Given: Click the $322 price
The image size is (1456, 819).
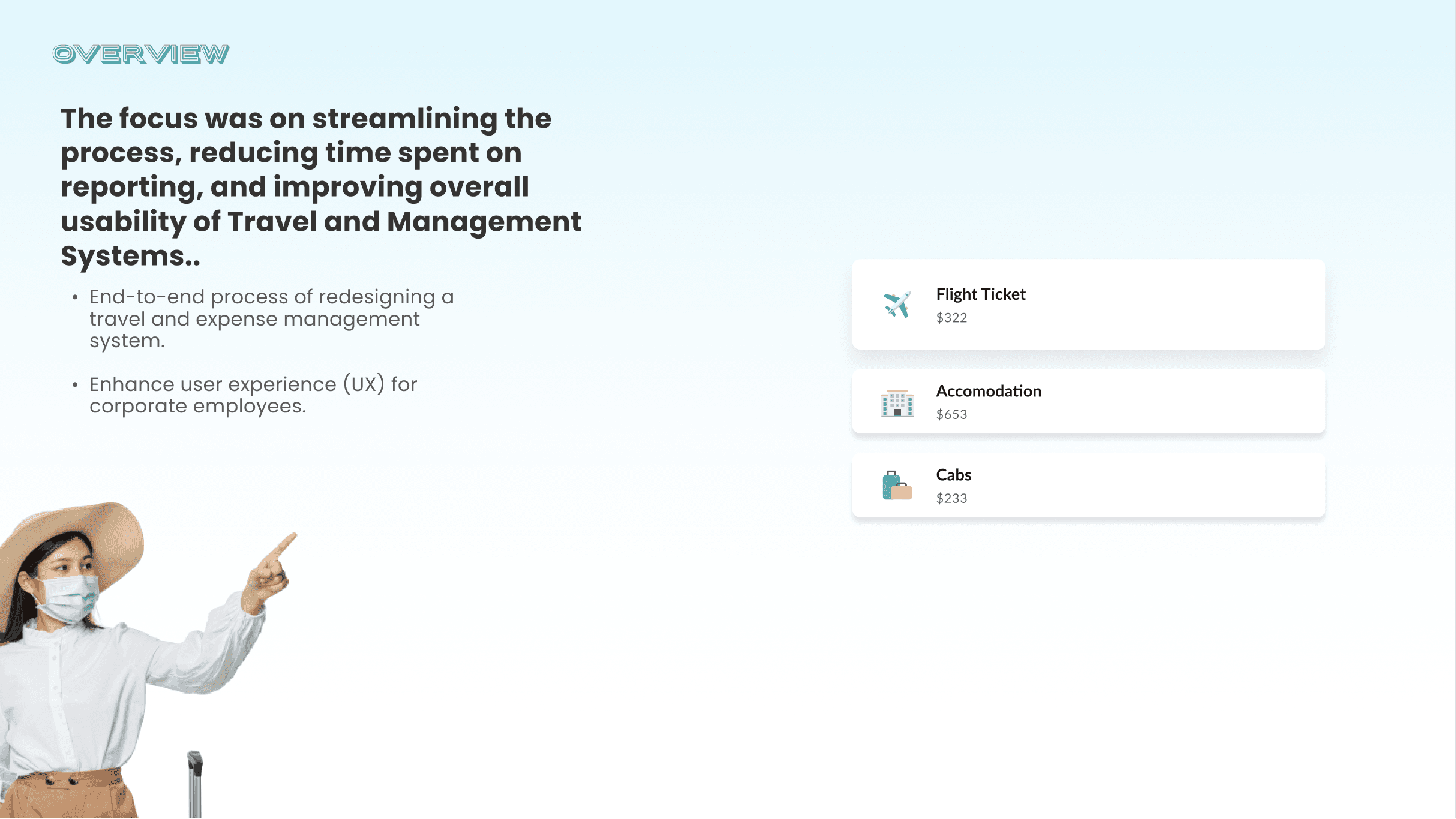Looking at the screenshot, I should (x=951, y=318).
